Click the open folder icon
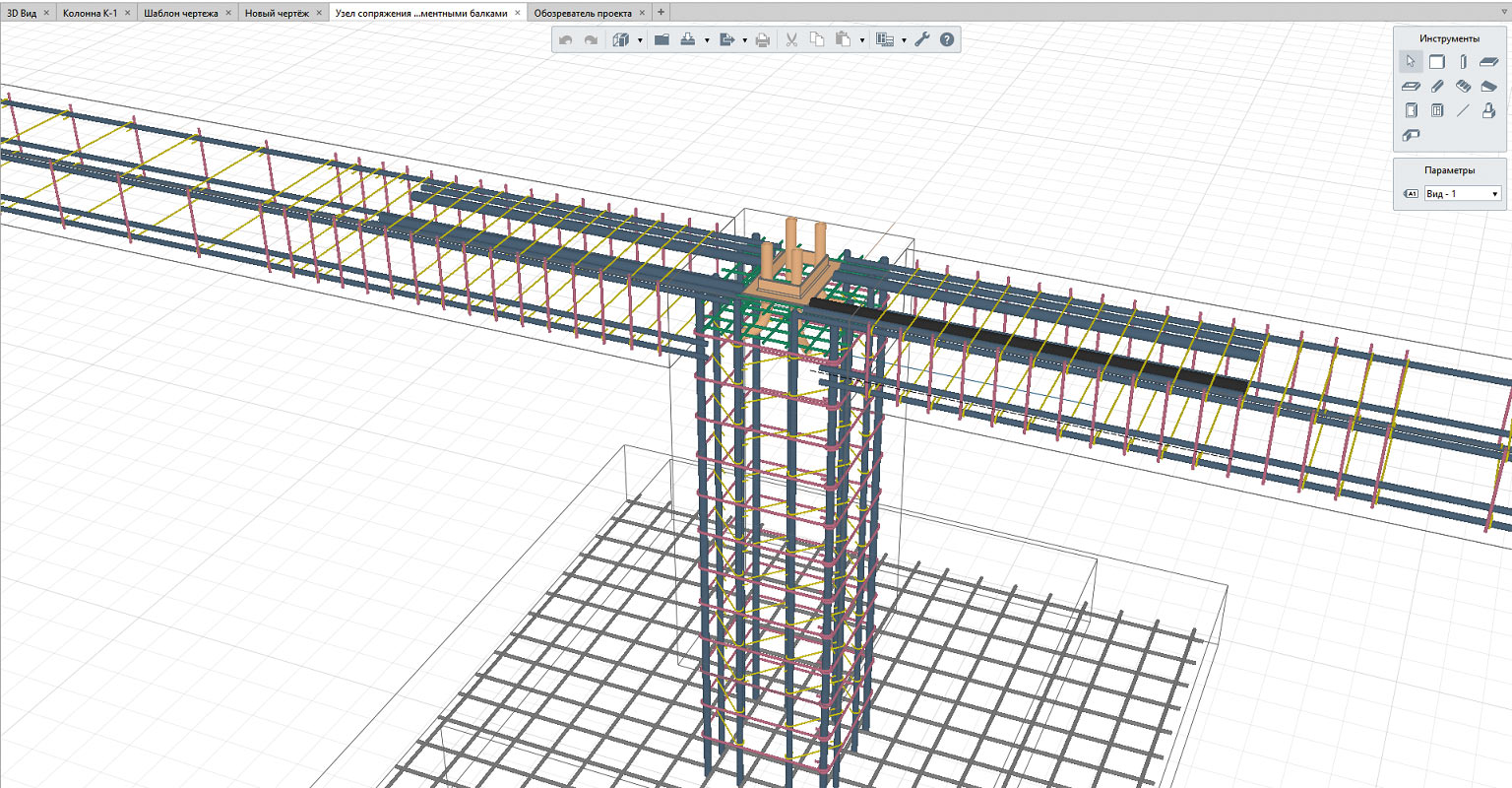1512x788 pixels. click(661, 40)
